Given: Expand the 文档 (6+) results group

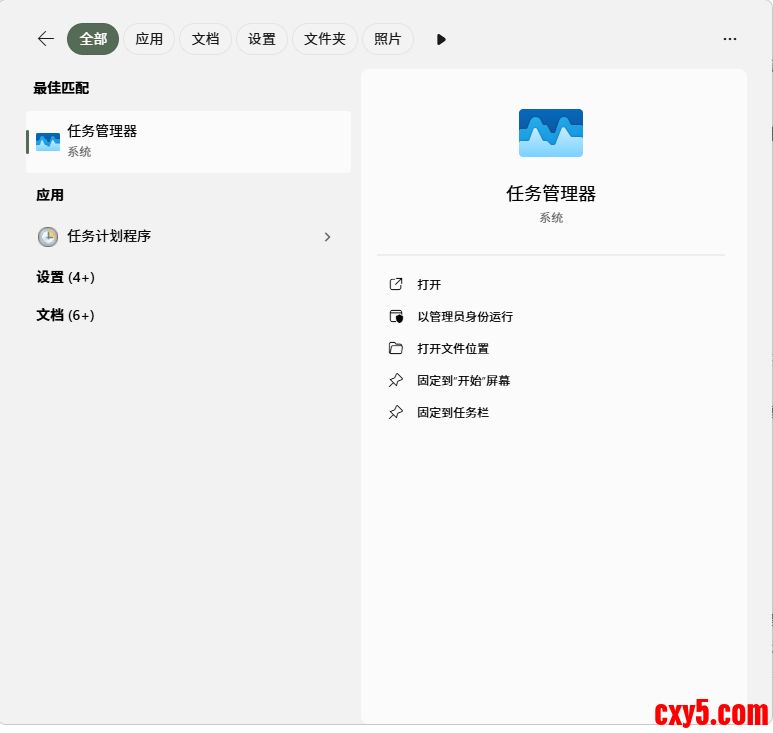Looking at the screenshot, I should click(66, 315).
